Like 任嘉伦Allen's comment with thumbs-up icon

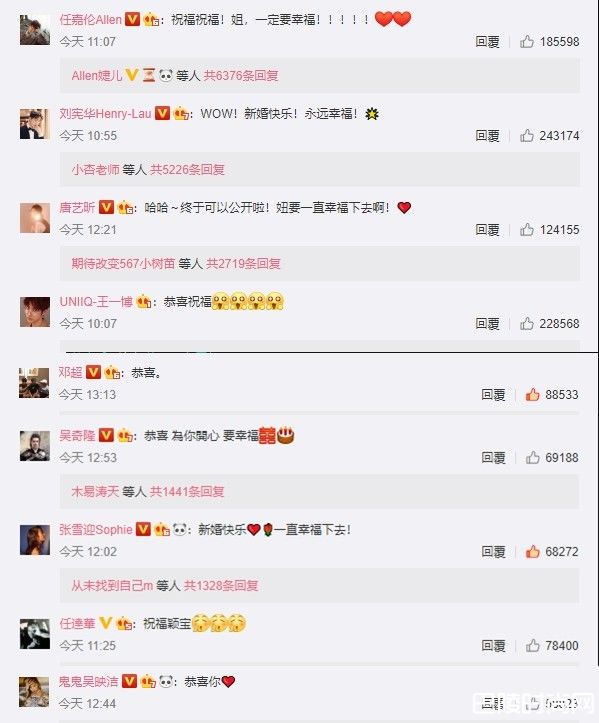point(527,42)
